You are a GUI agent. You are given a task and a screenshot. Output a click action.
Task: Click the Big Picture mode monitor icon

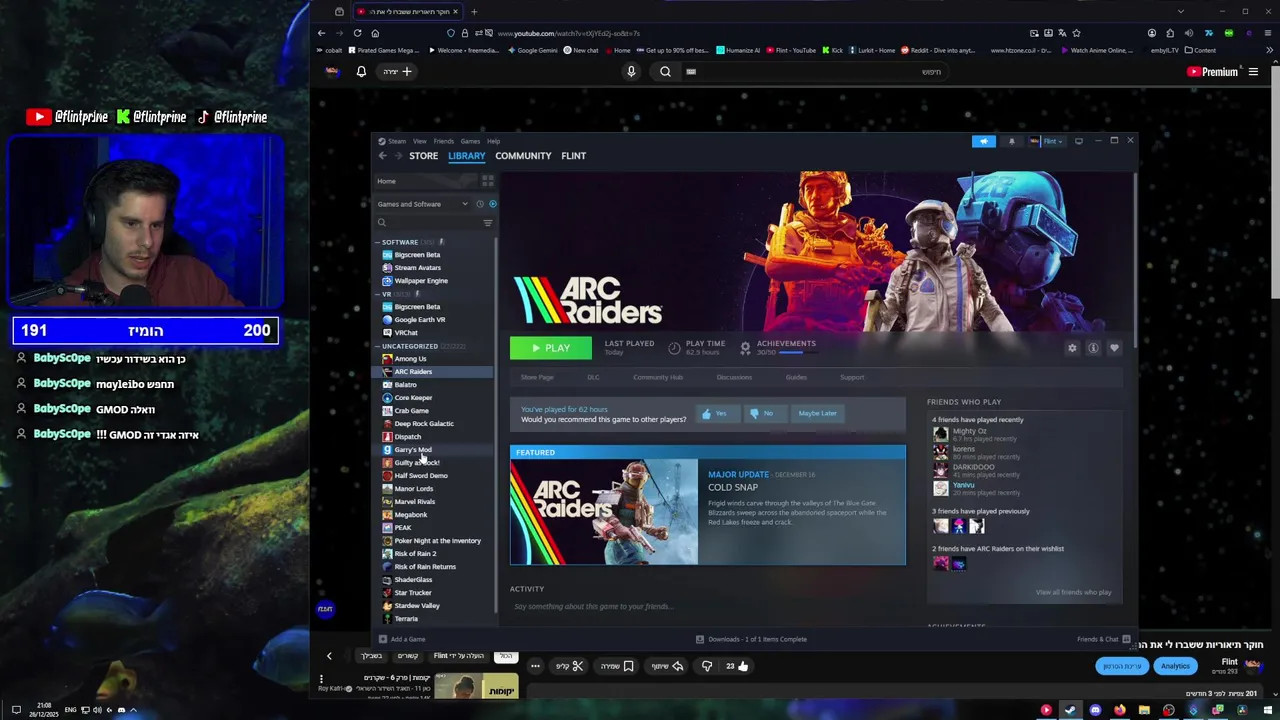(x=1078, y=141)
